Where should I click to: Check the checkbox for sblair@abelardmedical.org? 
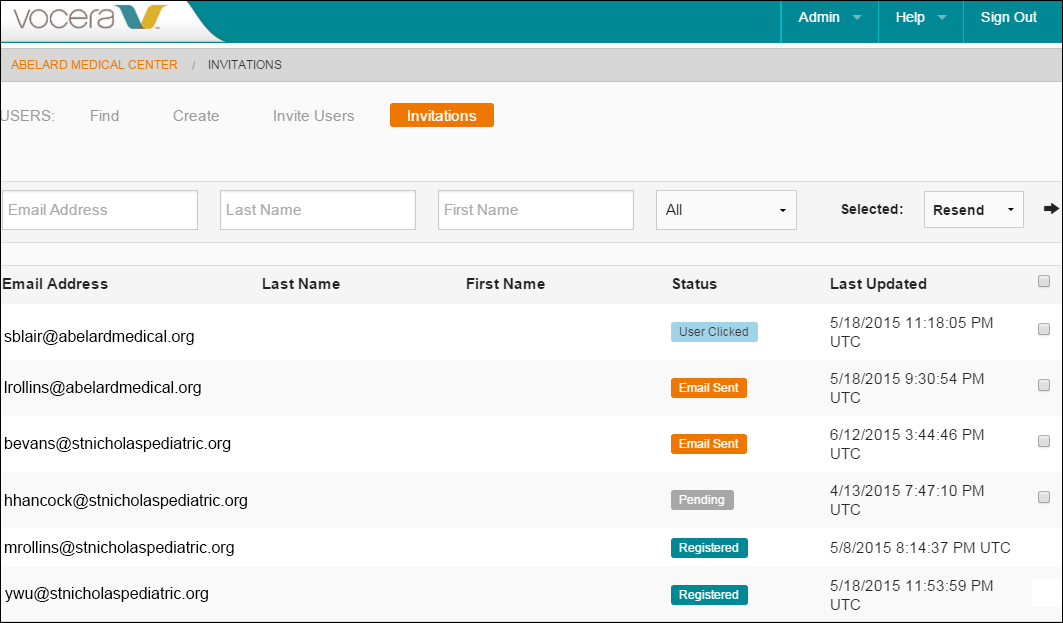click(1044, 328)
